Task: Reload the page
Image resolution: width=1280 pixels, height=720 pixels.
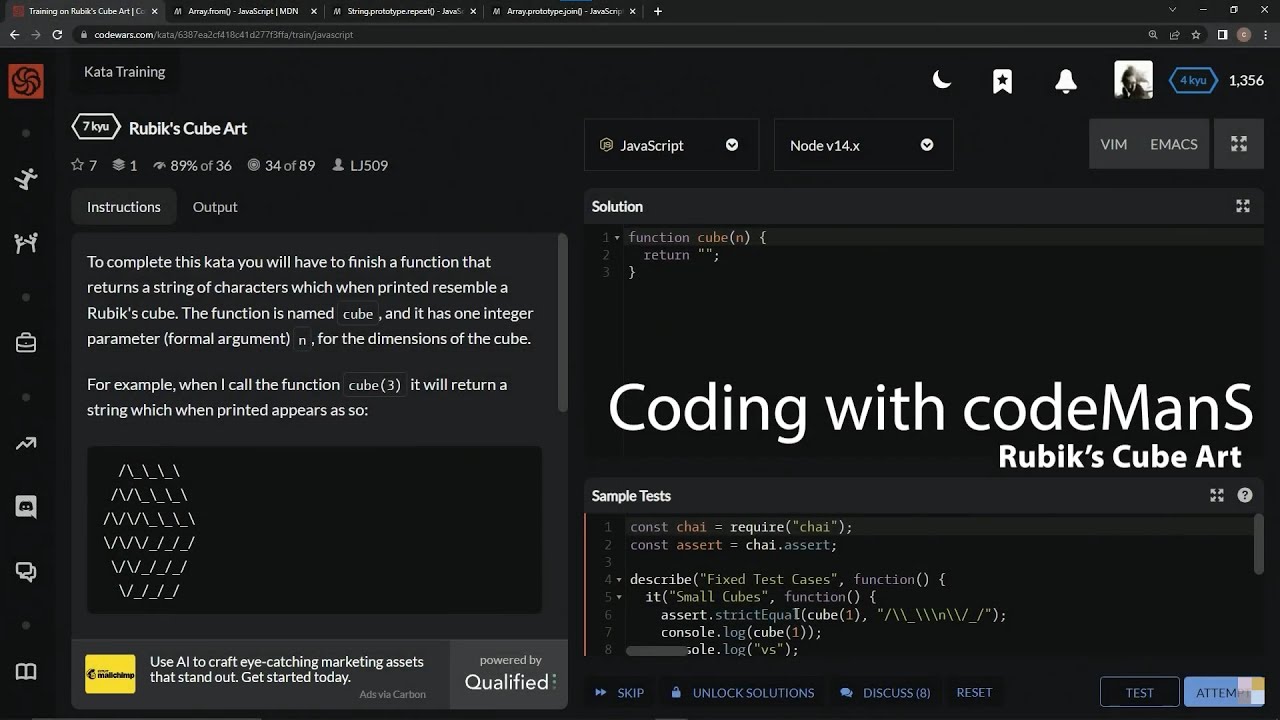Action: pyautogui.click(x=58, y=34)
